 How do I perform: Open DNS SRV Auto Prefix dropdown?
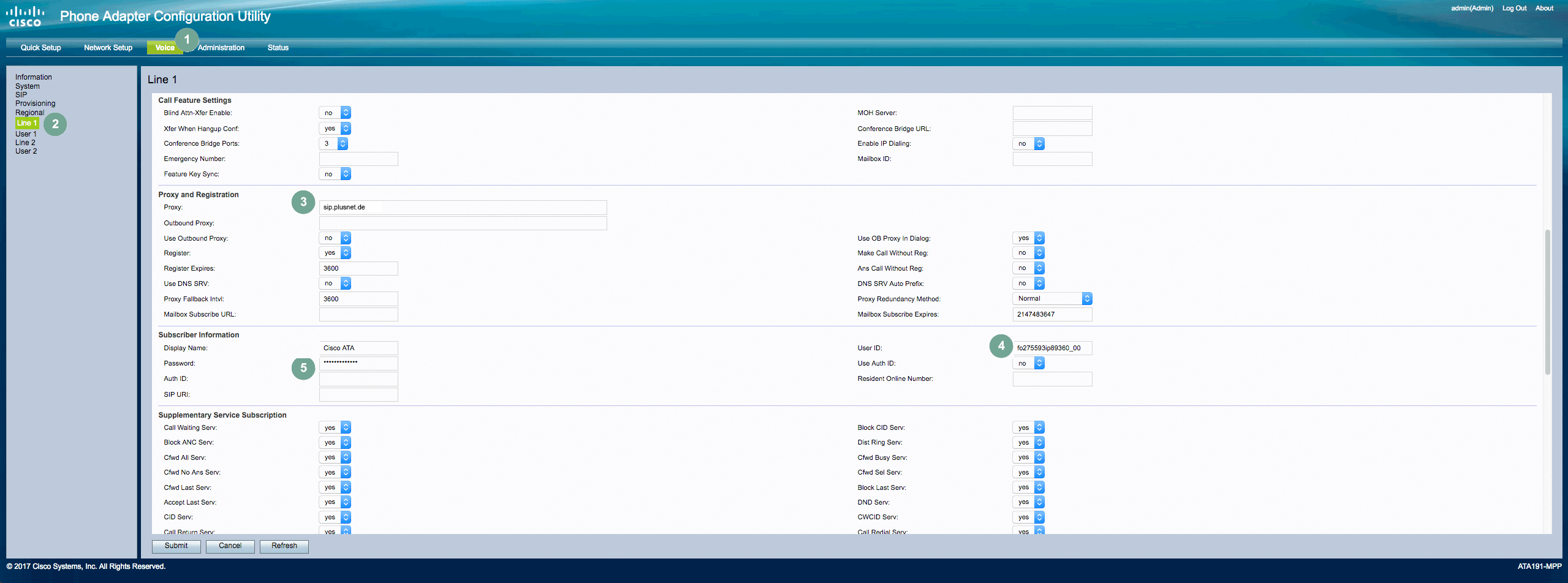click(x=1029, y=284)
